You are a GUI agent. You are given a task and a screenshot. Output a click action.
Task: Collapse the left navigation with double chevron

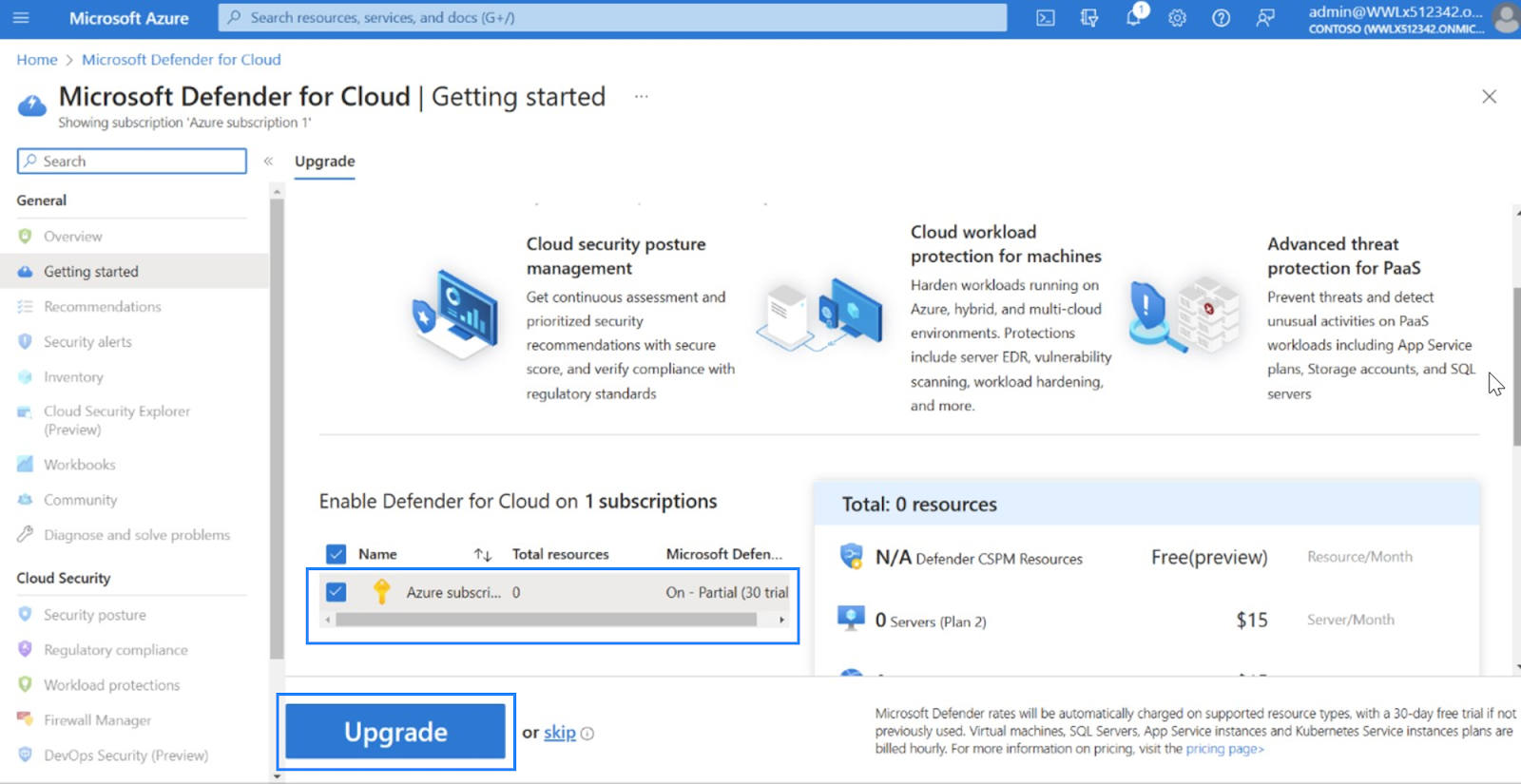[268, 161]
